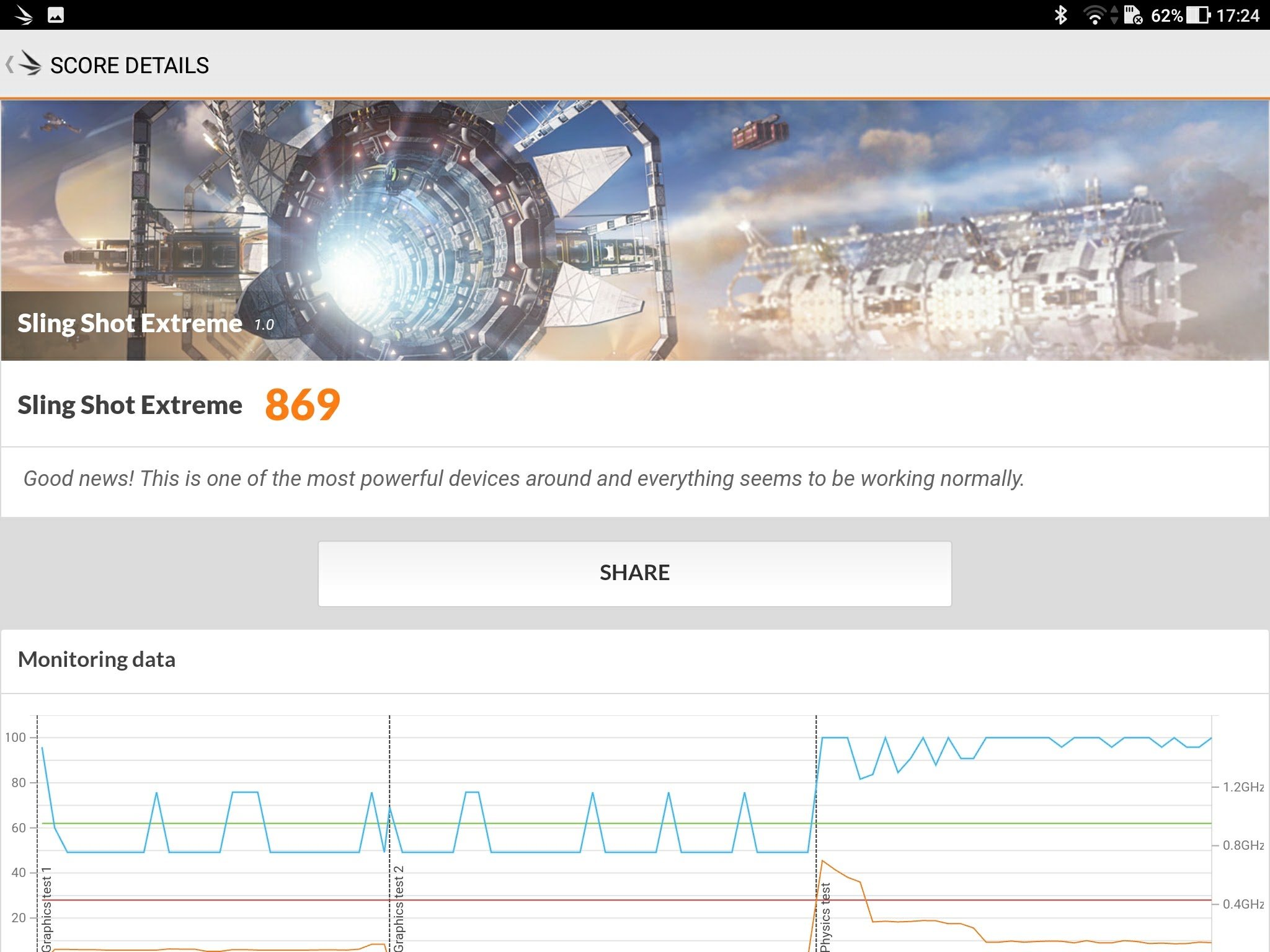Tap the 1.0 version label
Viewport: 1270px width, 952px height.
click(264, 325)
